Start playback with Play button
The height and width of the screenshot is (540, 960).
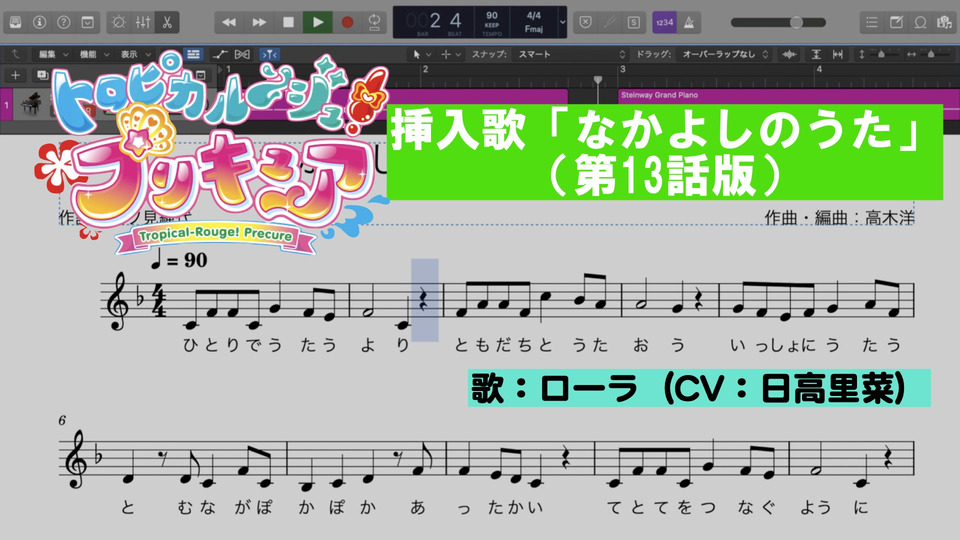coord(318,23)
